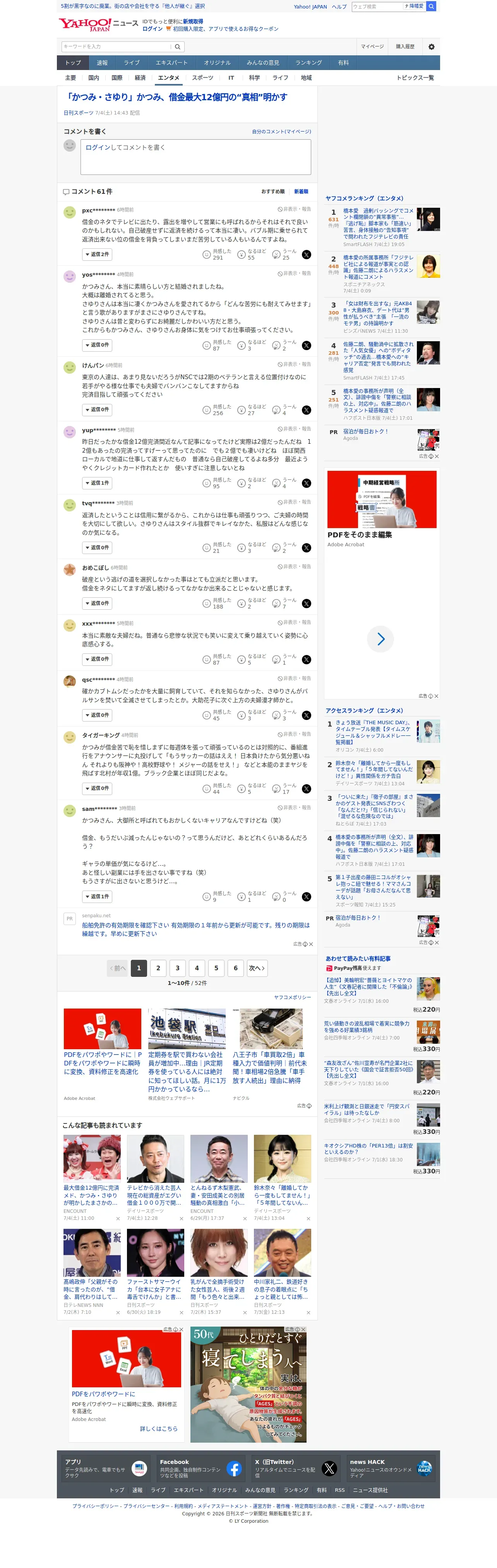Screen dimensions: 497x1568
Task: Click 共感した icon on おめこぼし comment
Action: pos(206,604)
